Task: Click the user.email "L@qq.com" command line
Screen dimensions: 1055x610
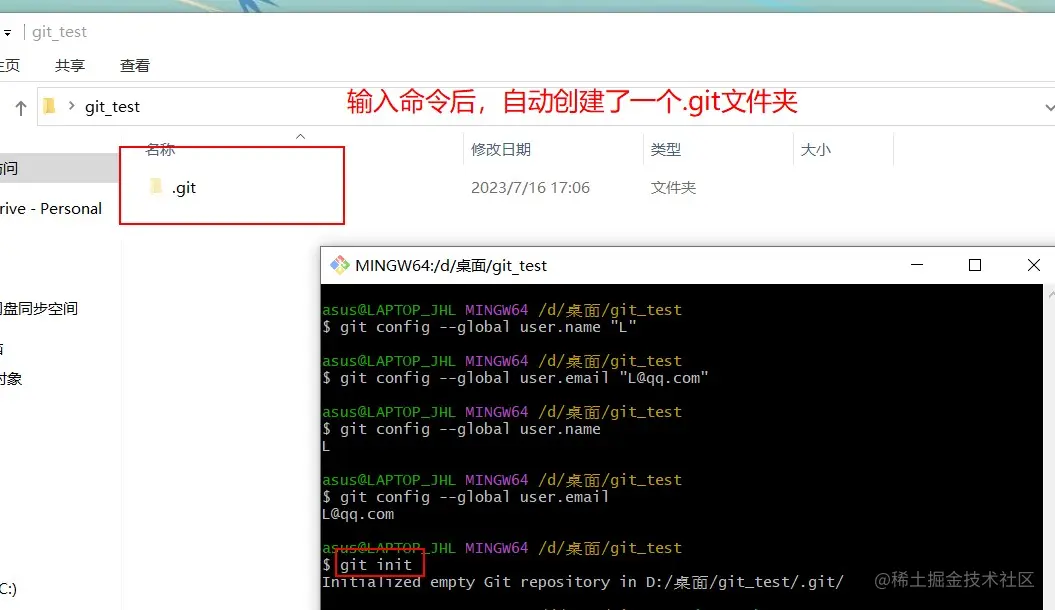Action: [515, 378]
